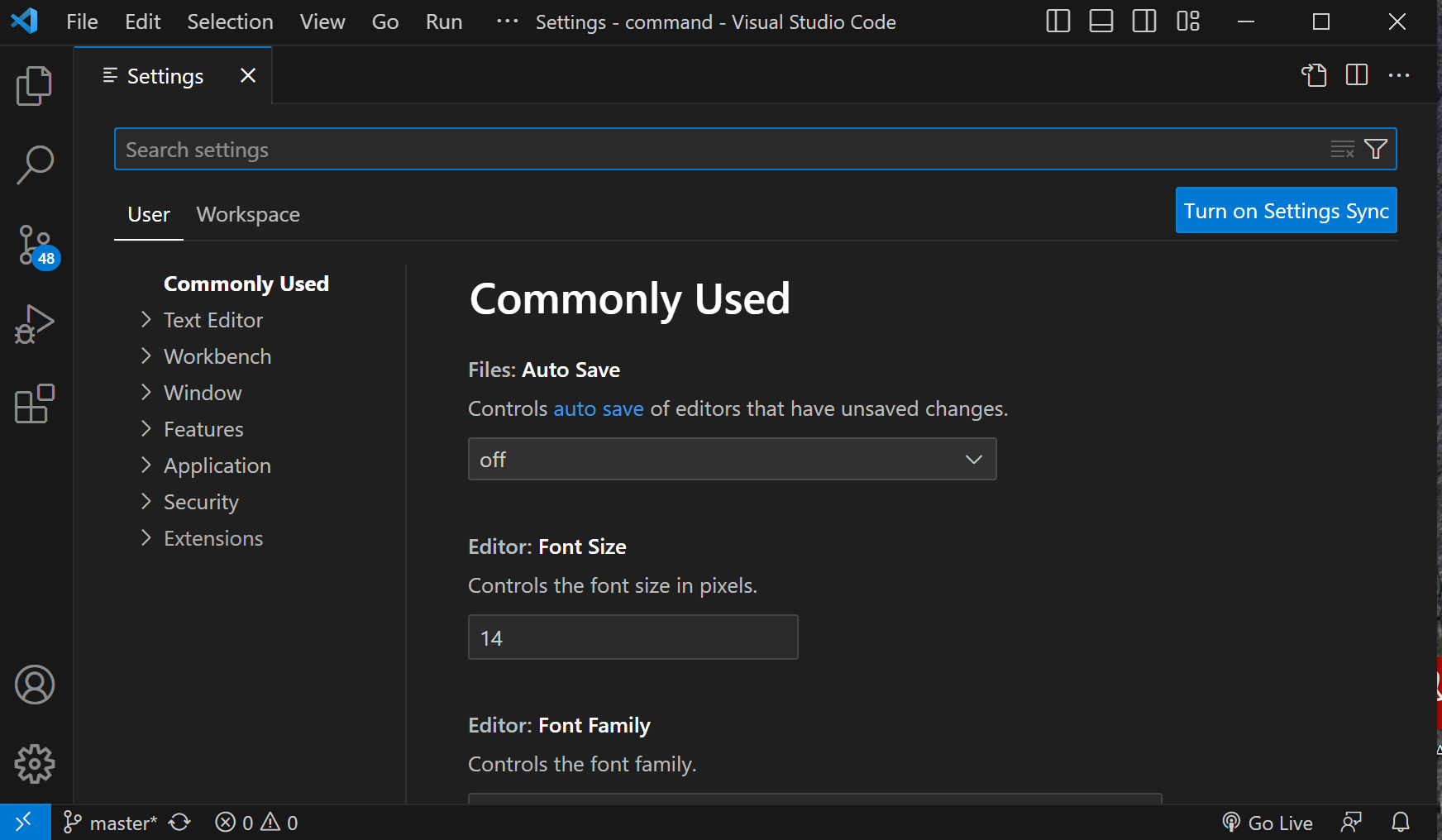Select Commonly Used in settings tree
This screenshot has width=1442, height=840.
pos(246,284)
